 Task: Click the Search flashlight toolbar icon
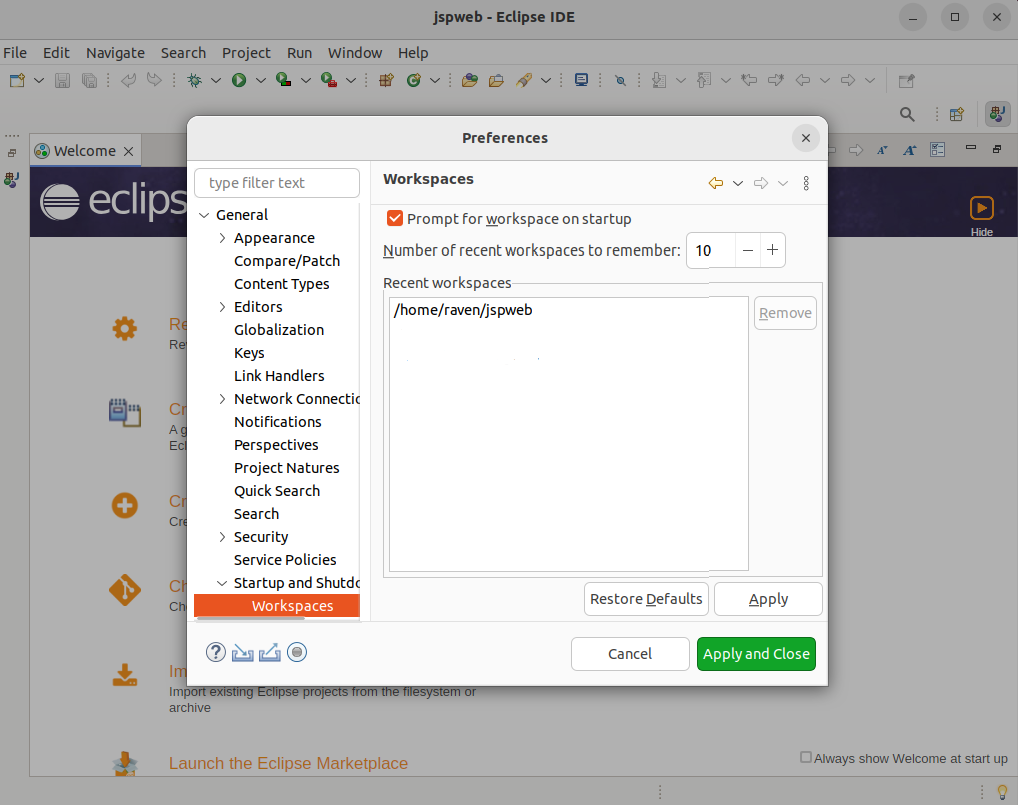coord(524,80)
